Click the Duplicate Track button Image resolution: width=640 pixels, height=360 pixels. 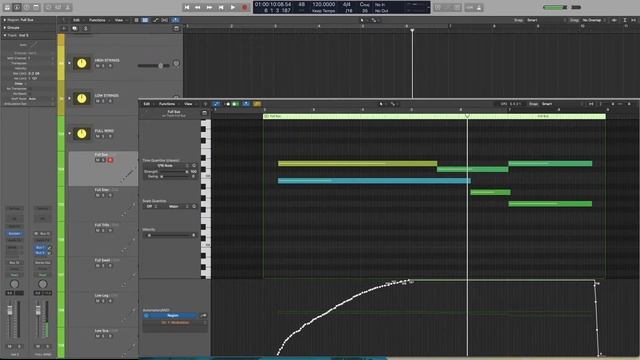click(75, 29)
